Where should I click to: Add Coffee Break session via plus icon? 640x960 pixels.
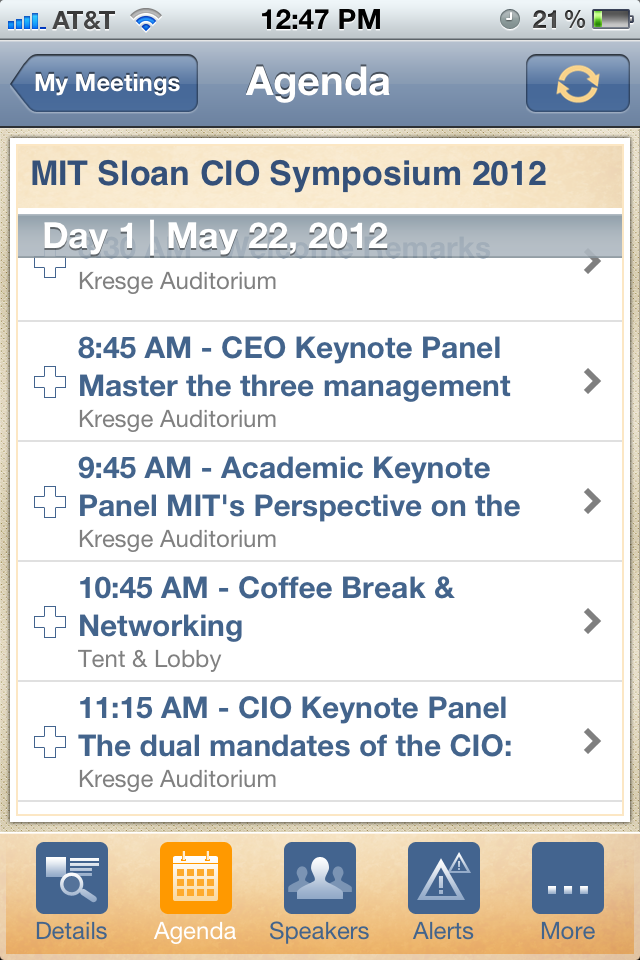(50, 622)
